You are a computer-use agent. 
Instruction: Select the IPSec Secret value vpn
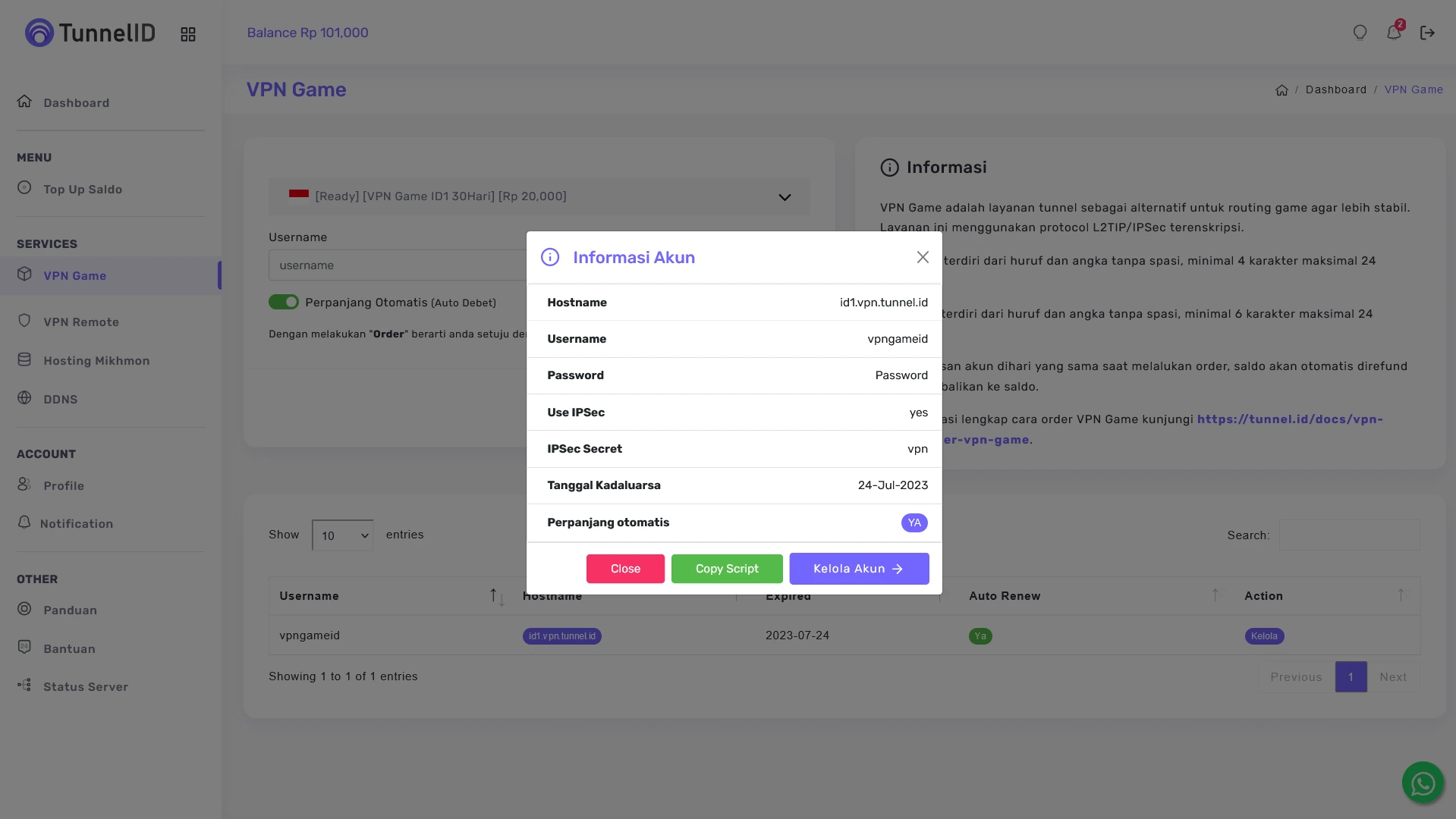[917, 449]
